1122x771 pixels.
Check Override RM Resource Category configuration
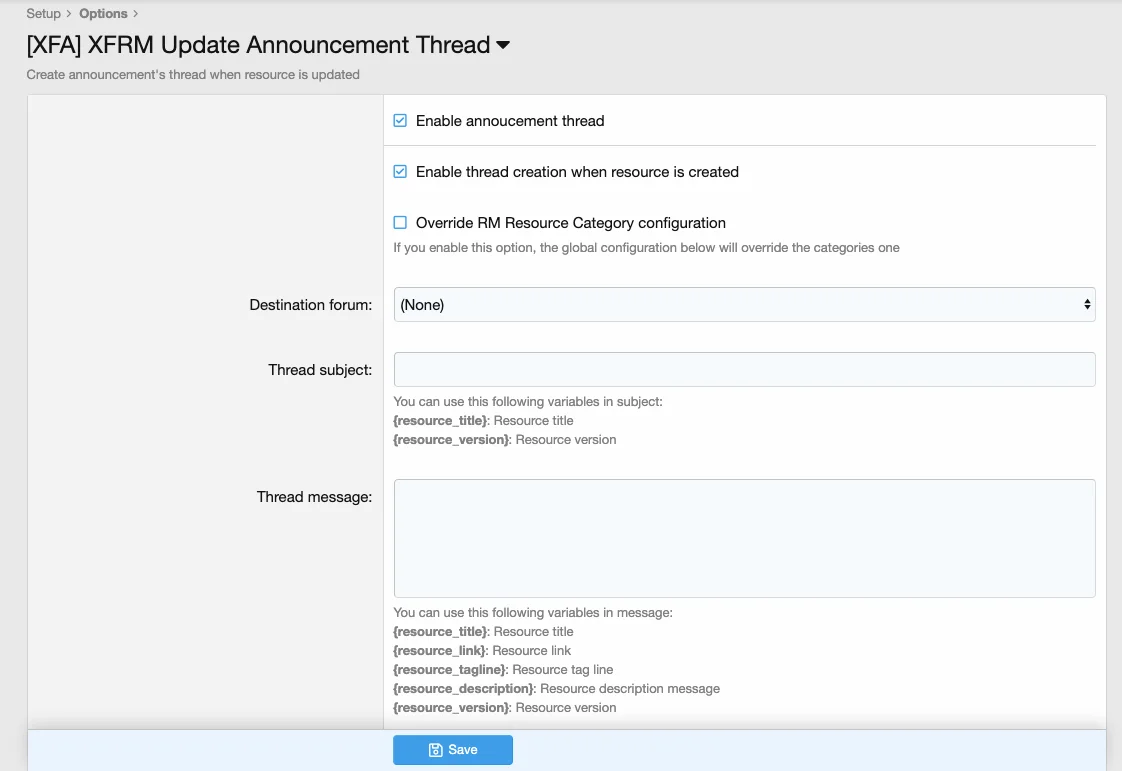tap(400, 223)
